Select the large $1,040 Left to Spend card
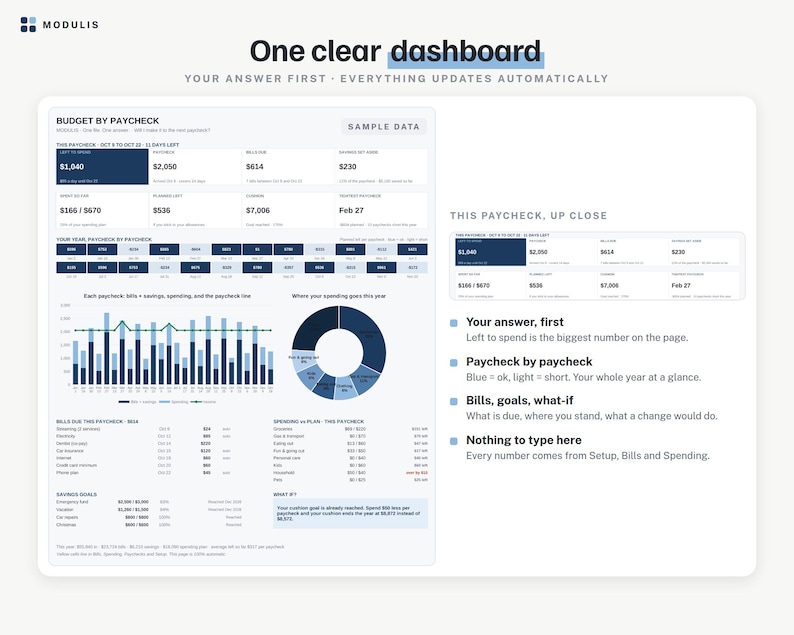 click(x=102, y=167)
